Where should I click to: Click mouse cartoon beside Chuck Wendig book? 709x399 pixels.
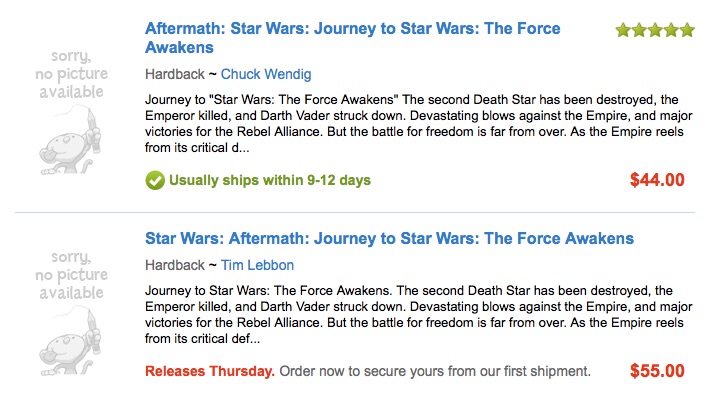point(70,141)
